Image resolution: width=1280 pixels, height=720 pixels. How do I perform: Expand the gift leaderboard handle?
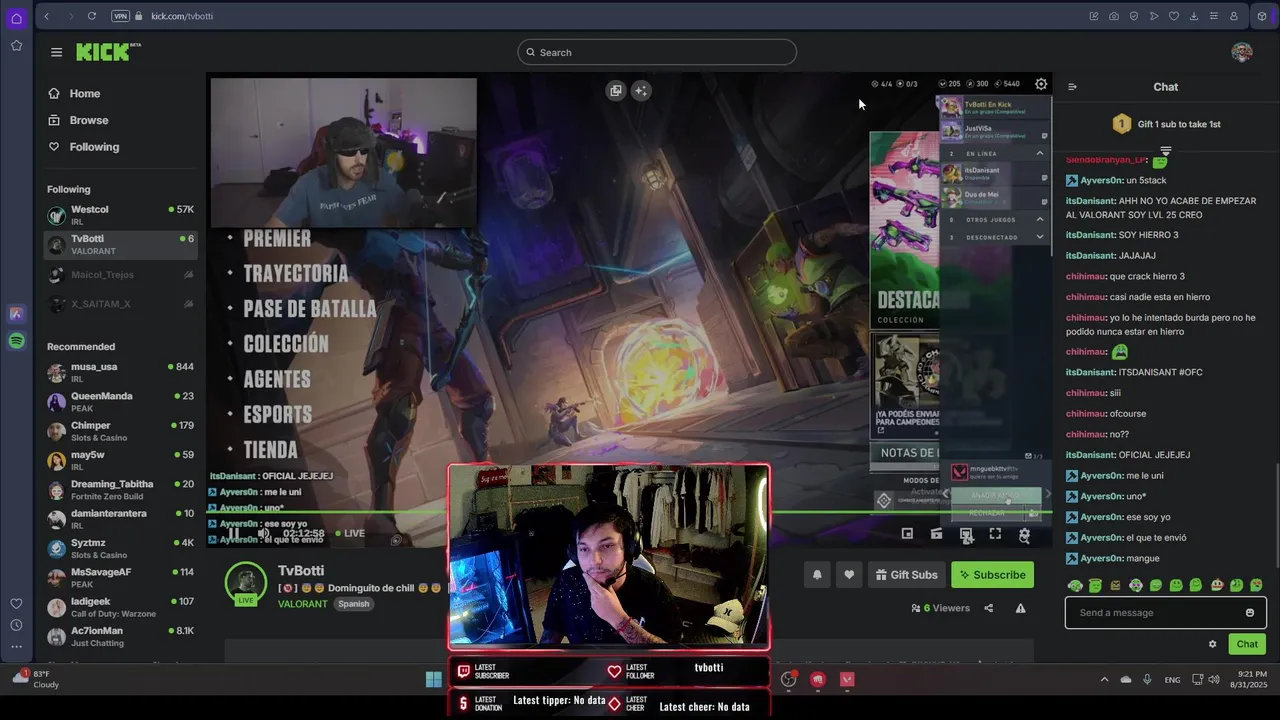click(1166, 150)
